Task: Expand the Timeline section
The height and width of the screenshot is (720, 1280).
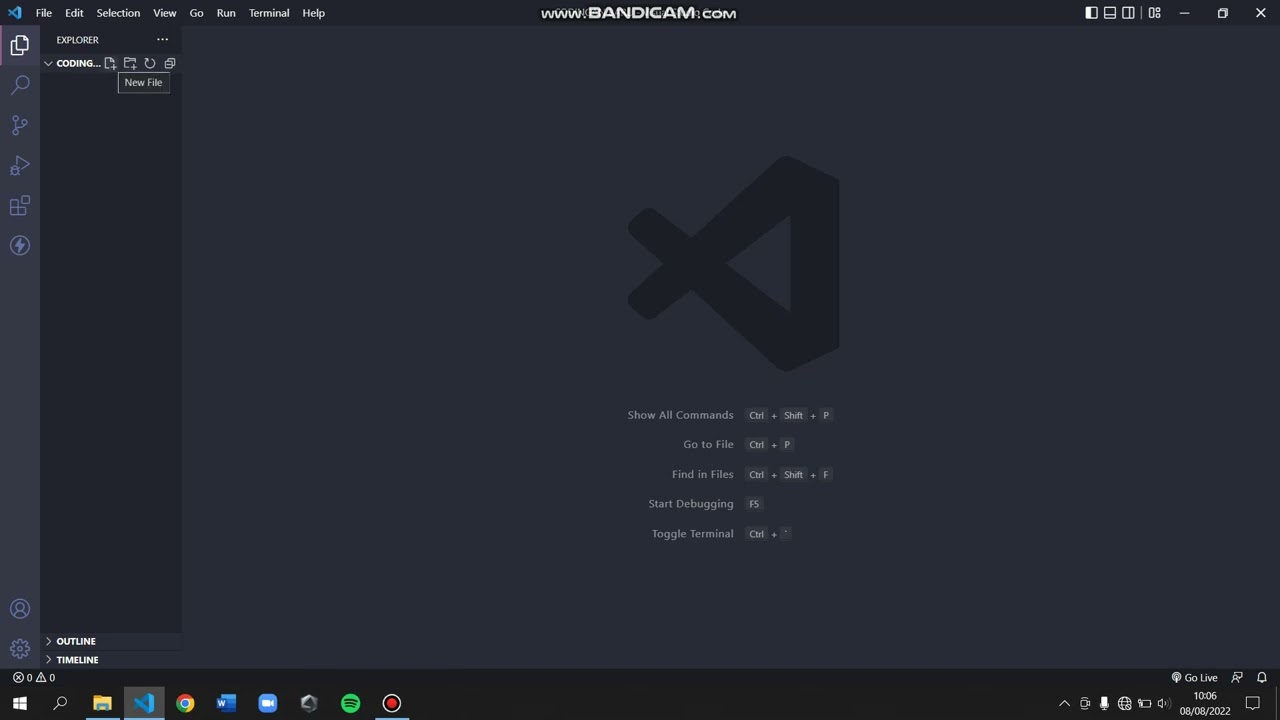Action: tap(111, 660)
